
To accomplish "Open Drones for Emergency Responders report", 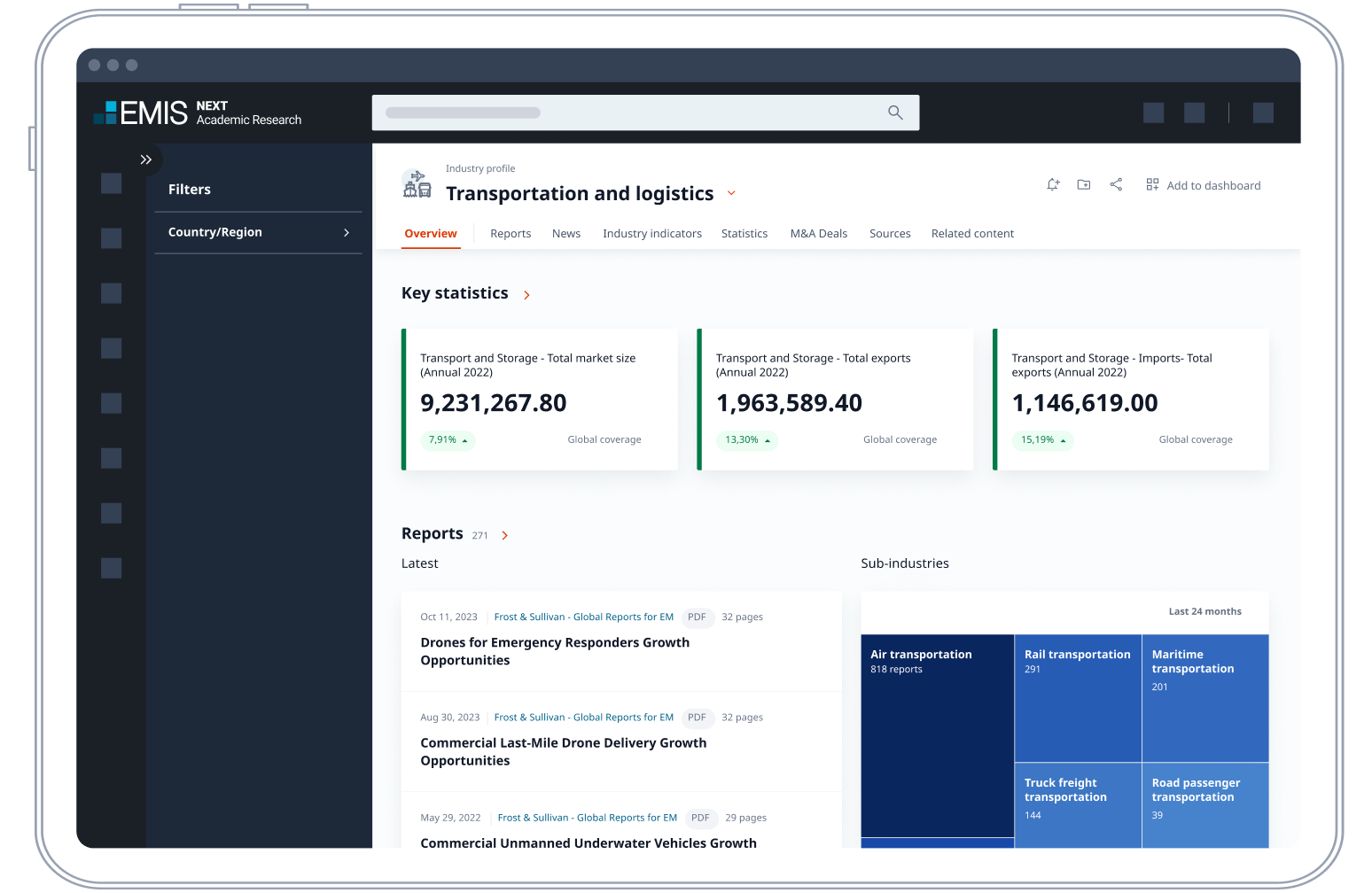I will tap(554, 651).
